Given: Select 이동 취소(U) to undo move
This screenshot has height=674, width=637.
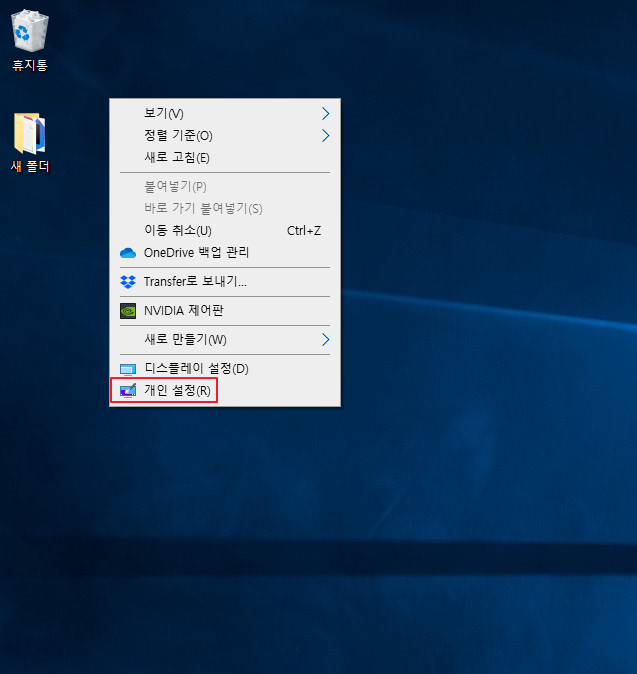Looking at the screenshot, I should (x=225, y=231).
